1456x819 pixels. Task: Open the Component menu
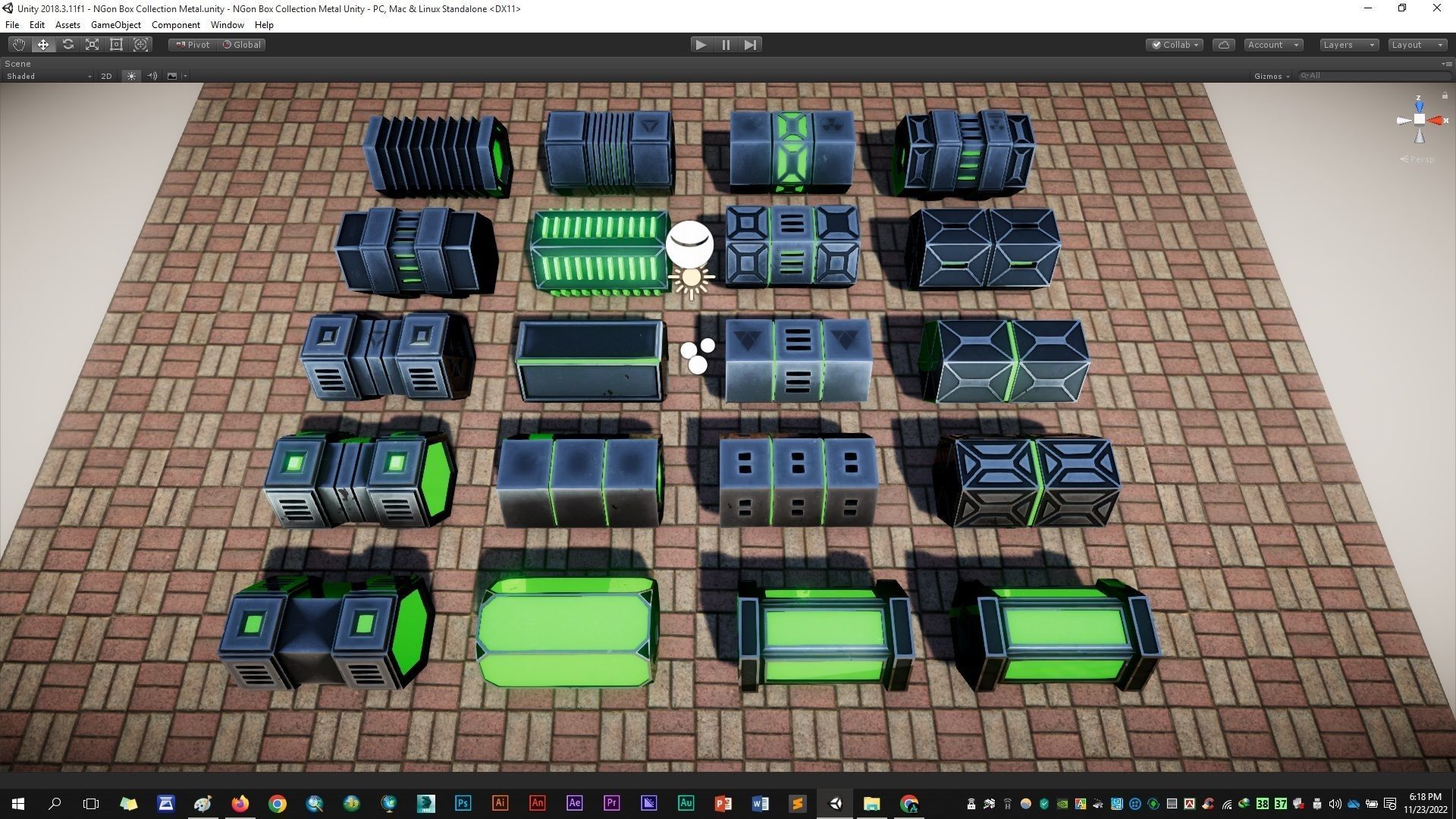pyautogui.click(x=175, y=25)
